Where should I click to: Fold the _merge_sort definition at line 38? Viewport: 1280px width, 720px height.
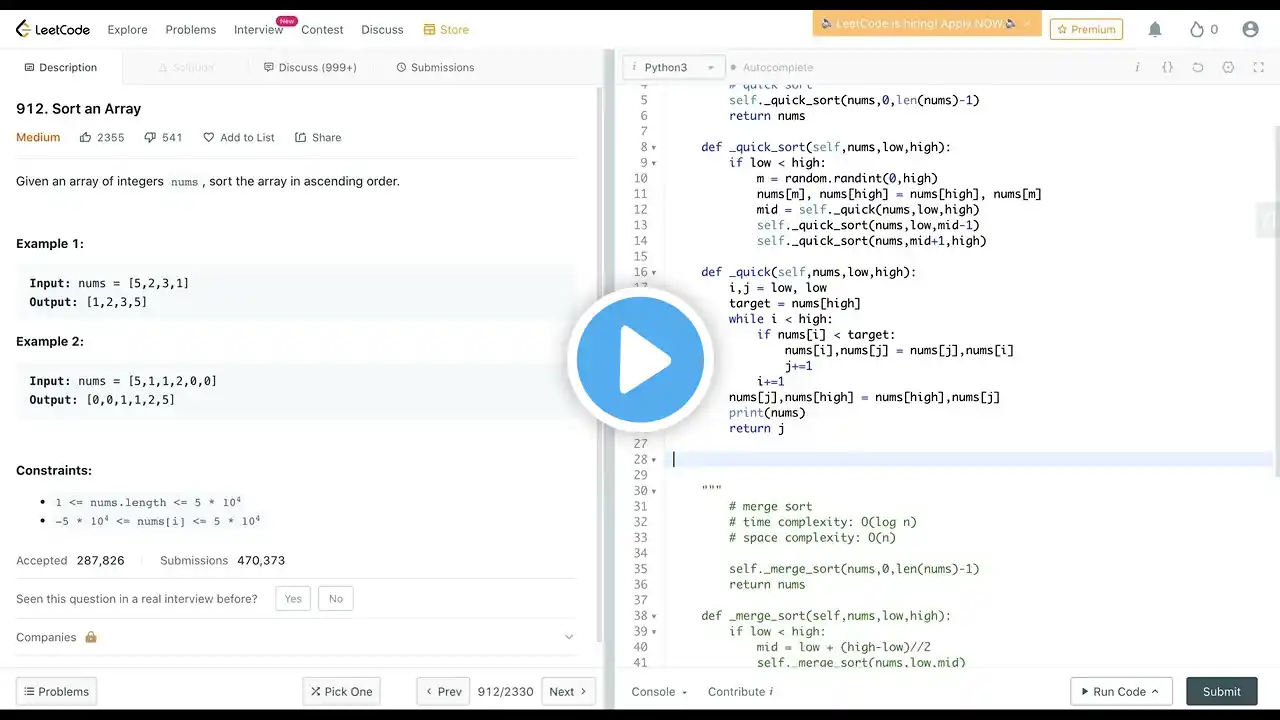[654, 616]
